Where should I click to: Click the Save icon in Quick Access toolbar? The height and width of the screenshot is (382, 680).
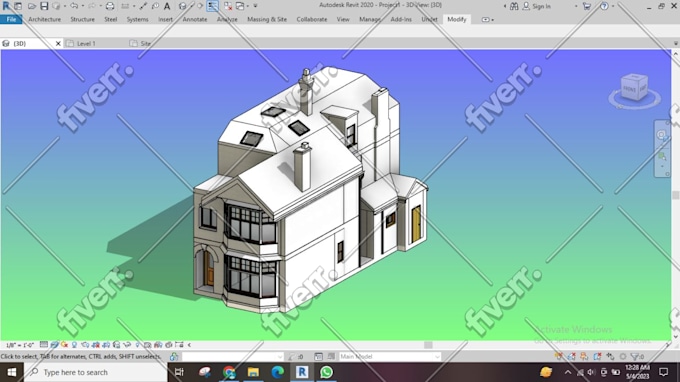[44, 6]
